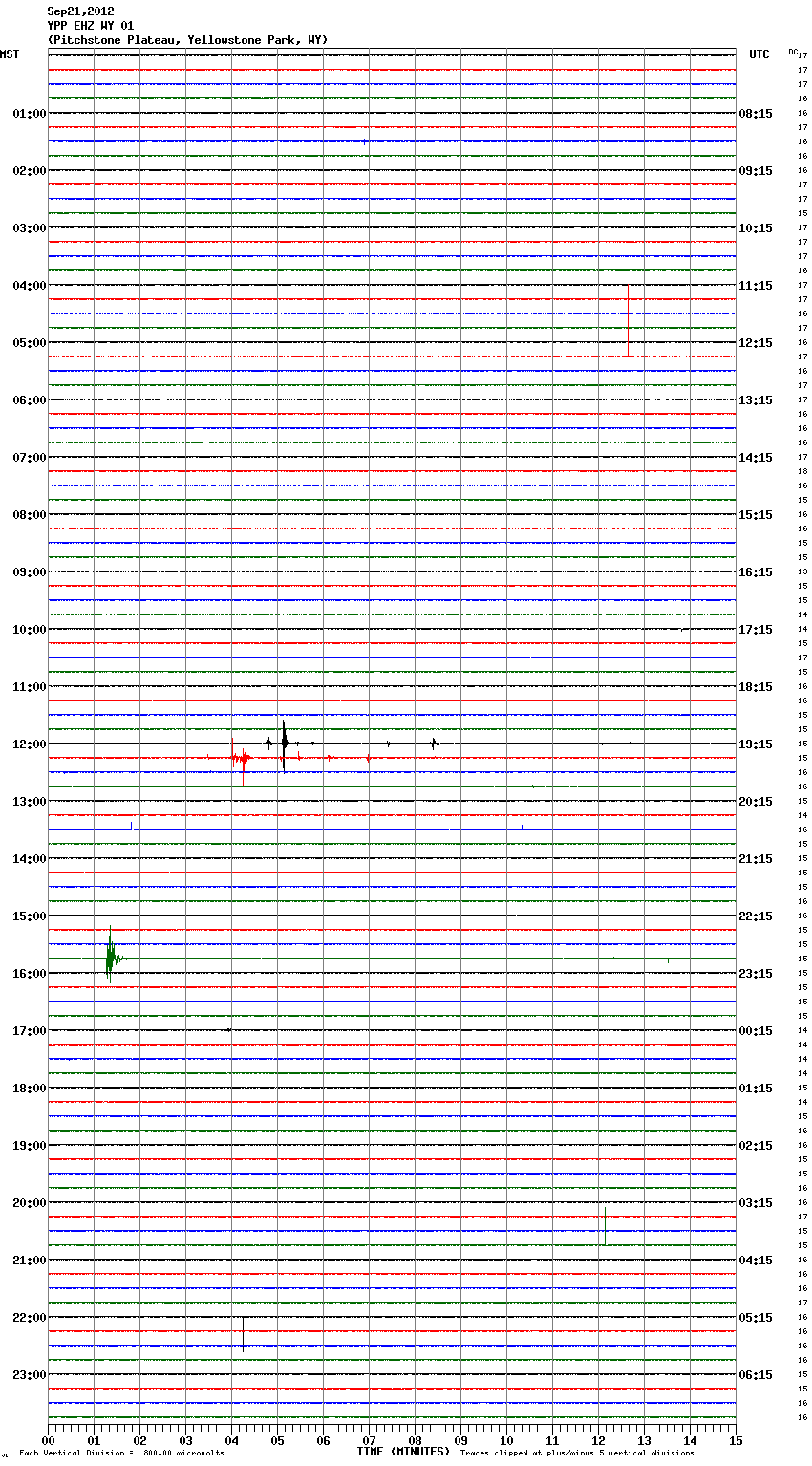
Task: Select the 09:00 MST time label
Action: pyautogui.click(x=30, y=572)
